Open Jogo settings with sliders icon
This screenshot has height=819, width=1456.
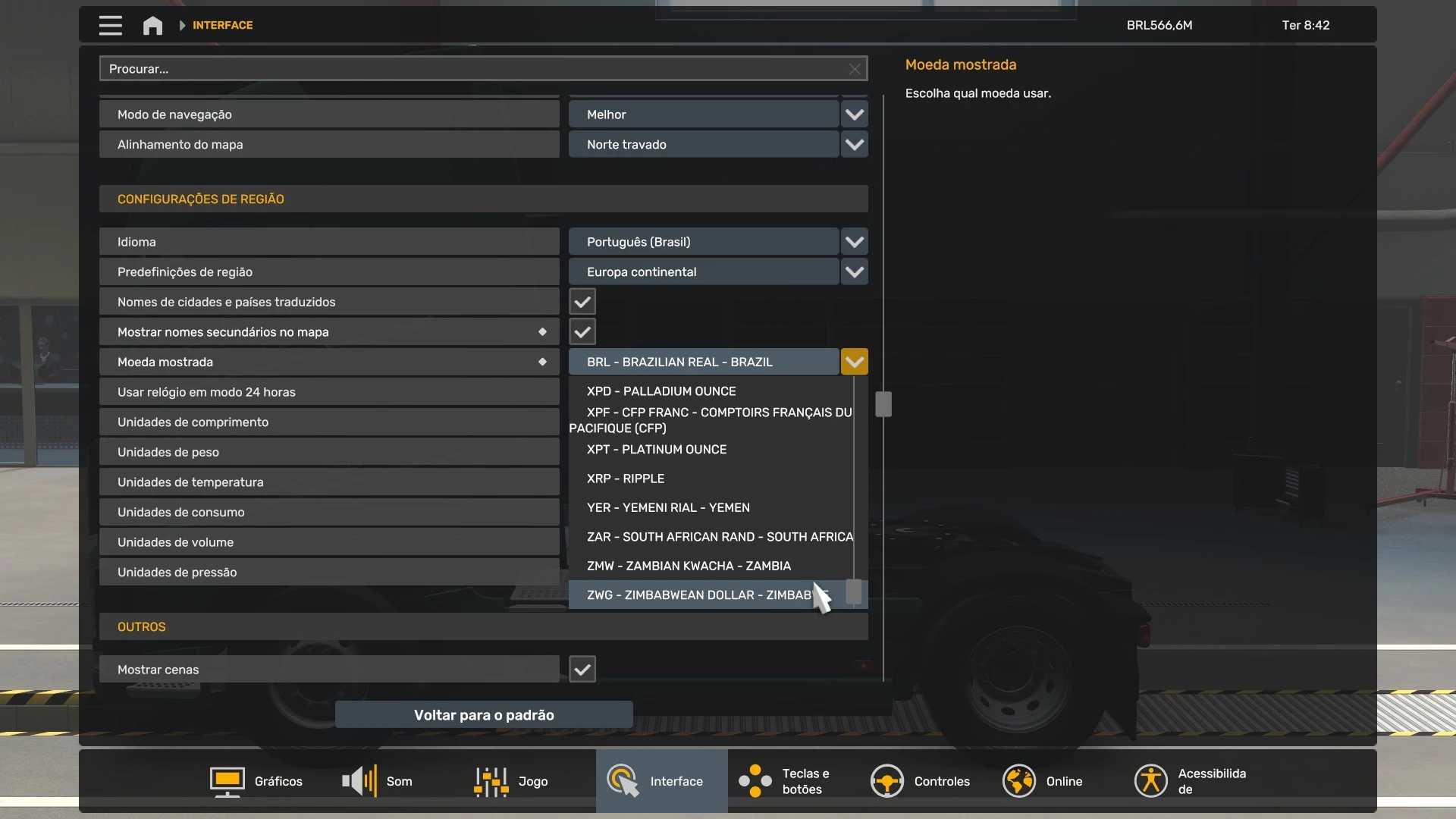tap(510, 781)
